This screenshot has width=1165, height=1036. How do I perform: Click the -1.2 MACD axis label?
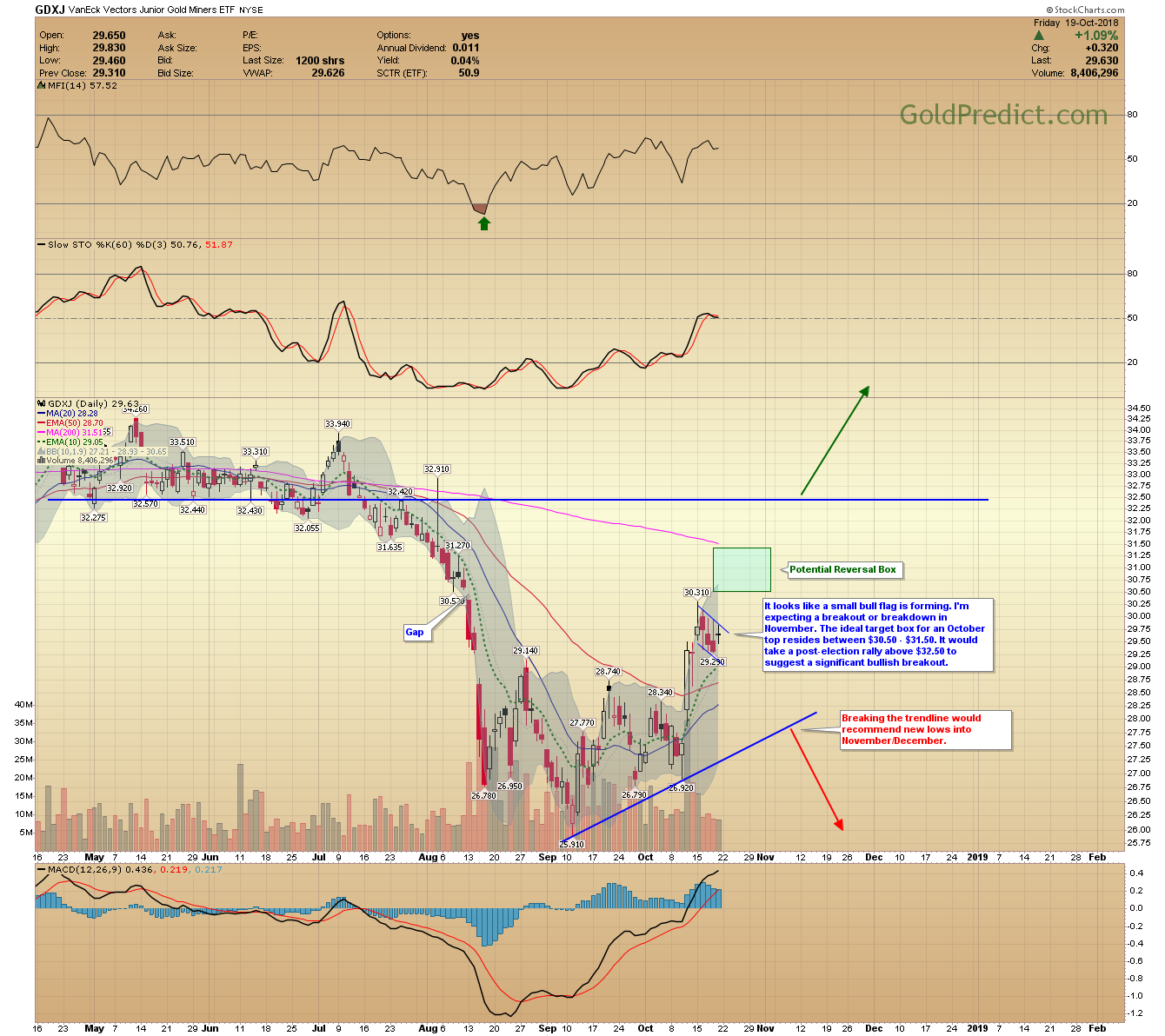click(1135, 1013)
